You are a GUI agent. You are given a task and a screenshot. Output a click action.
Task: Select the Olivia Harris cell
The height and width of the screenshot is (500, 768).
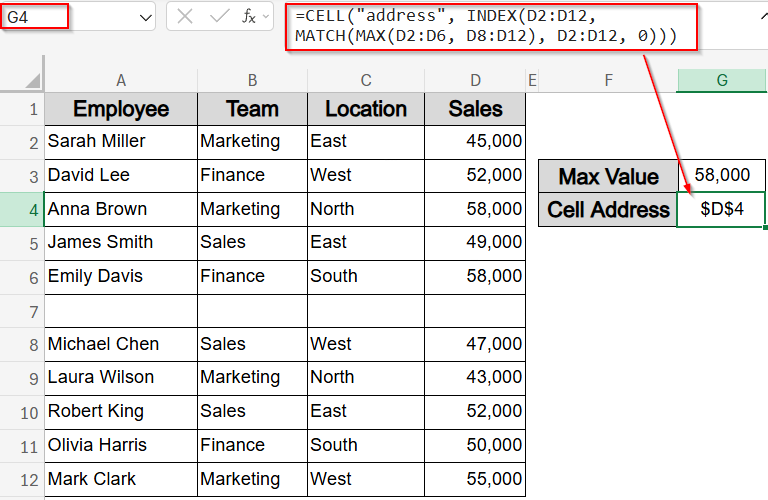point(121,446)
